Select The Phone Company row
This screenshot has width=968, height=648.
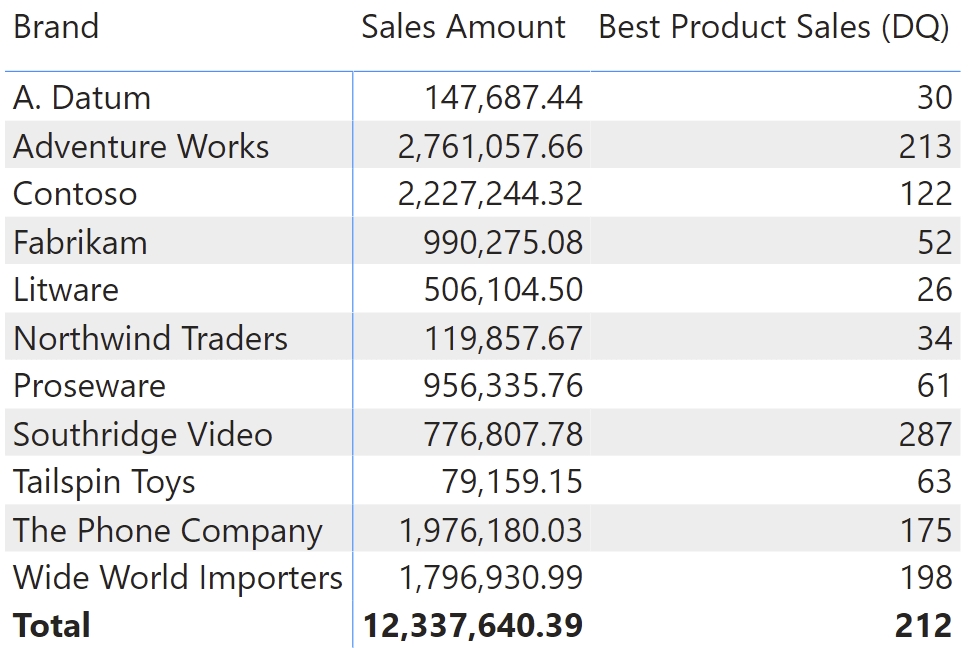pos(483,530)
